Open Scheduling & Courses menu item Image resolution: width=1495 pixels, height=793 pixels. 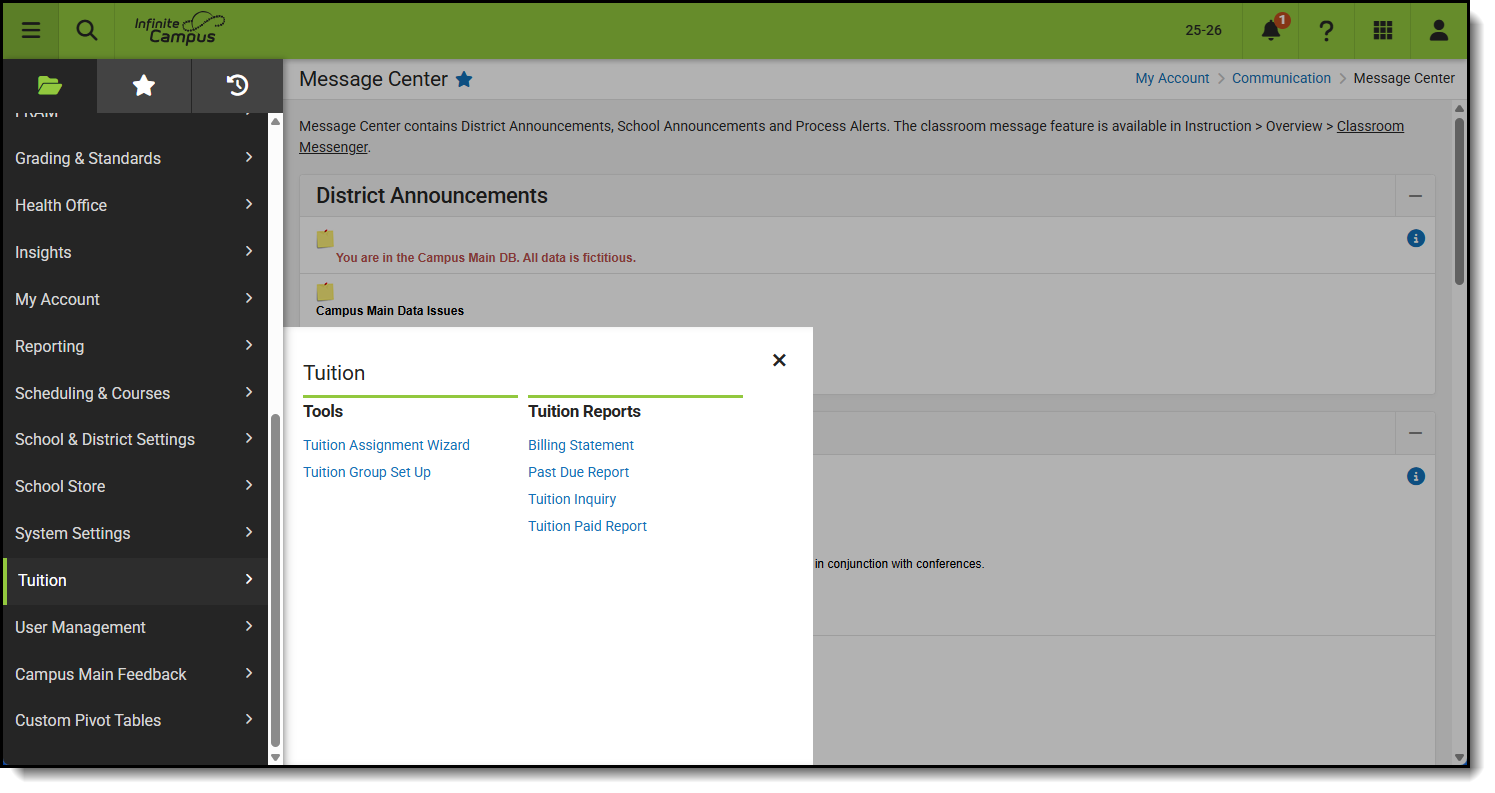tap(135, 393)
